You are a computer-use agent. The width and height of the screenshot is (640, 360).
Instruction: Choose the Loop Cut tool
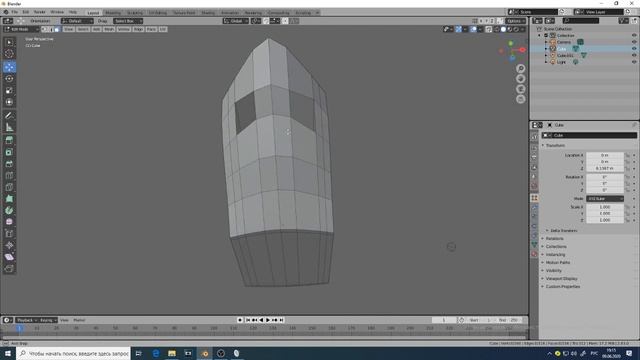point(9,176)
